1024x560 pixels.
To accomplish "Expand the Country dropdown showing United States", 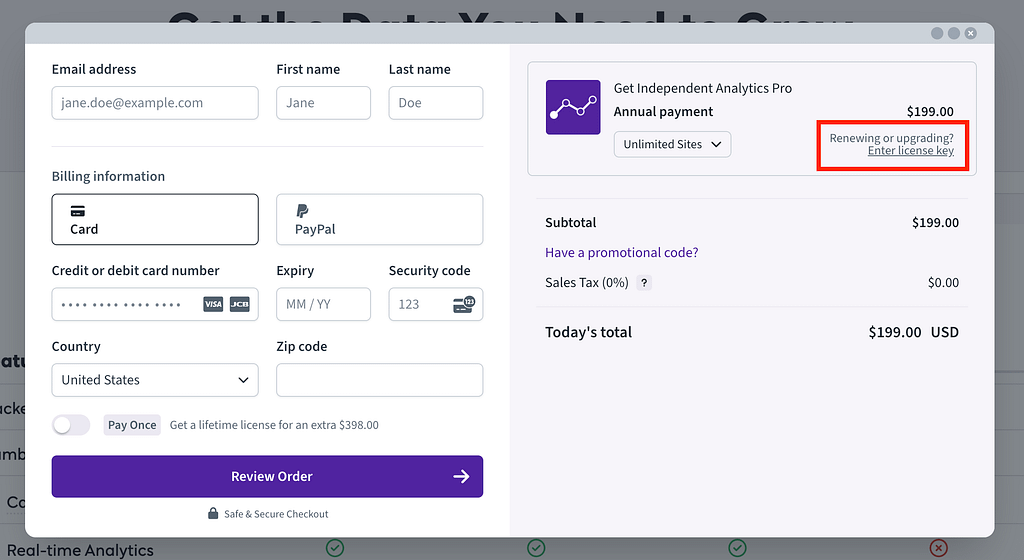I will 155,380.
